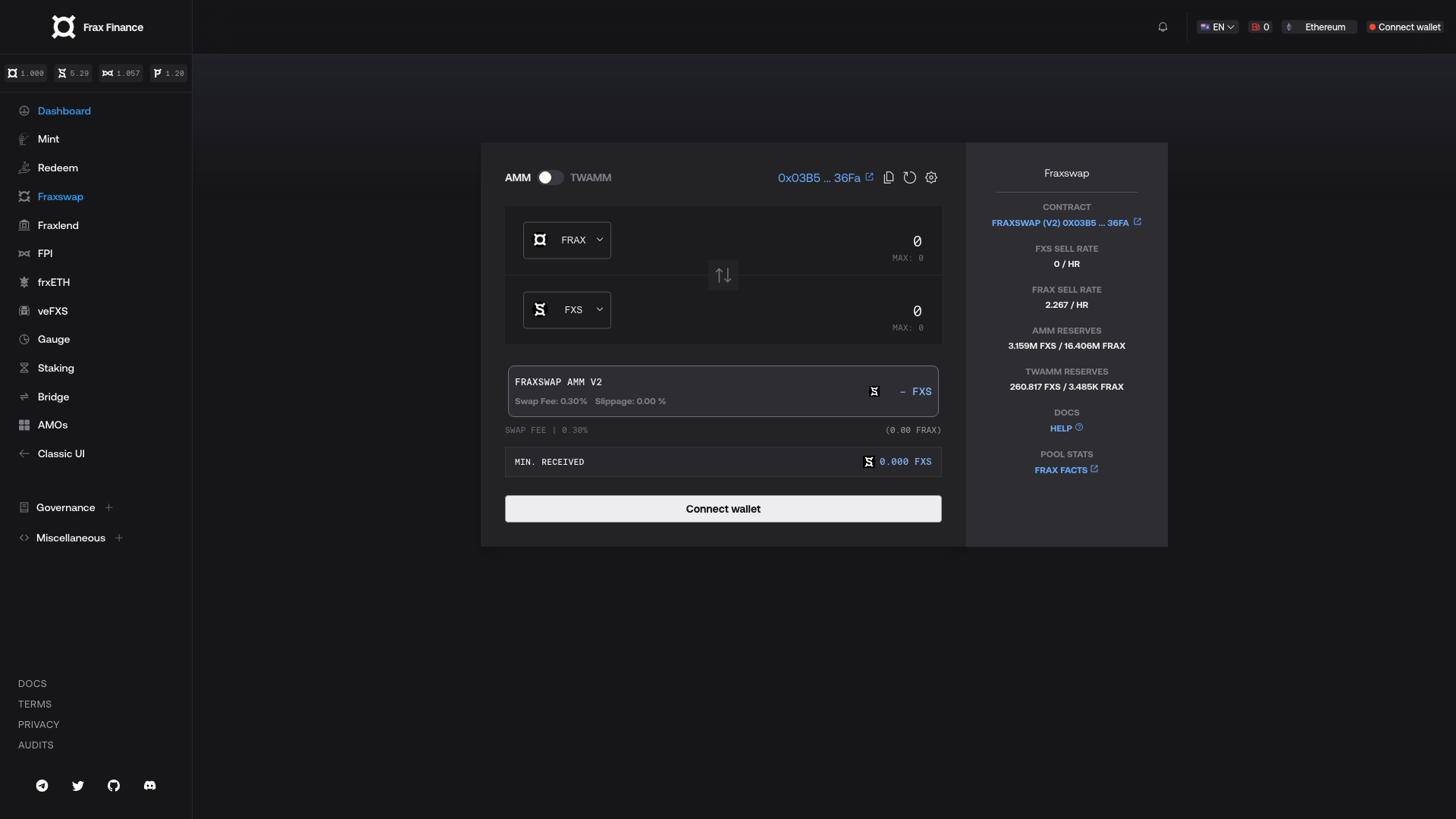Click Connect wallet in top bar
This screenshot has width=1456, height=819.
(1404, 27)
